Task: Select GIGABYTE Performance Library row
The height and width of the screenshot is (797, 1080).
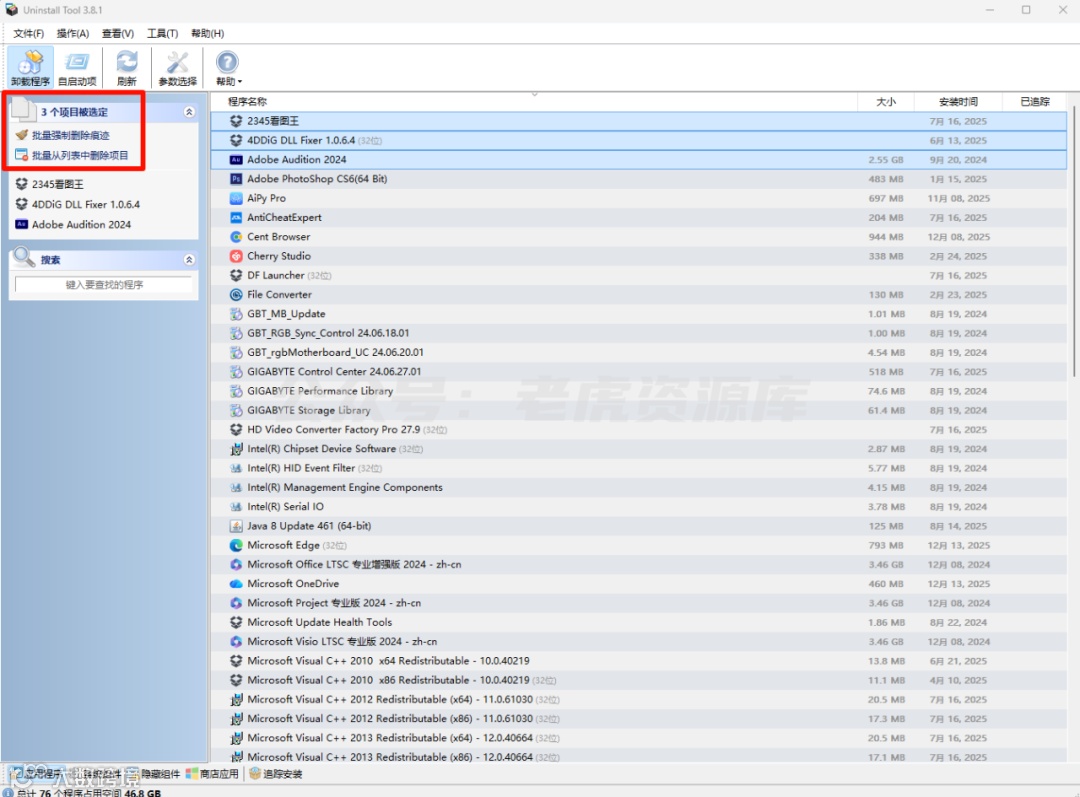Action: pos(638,391)
